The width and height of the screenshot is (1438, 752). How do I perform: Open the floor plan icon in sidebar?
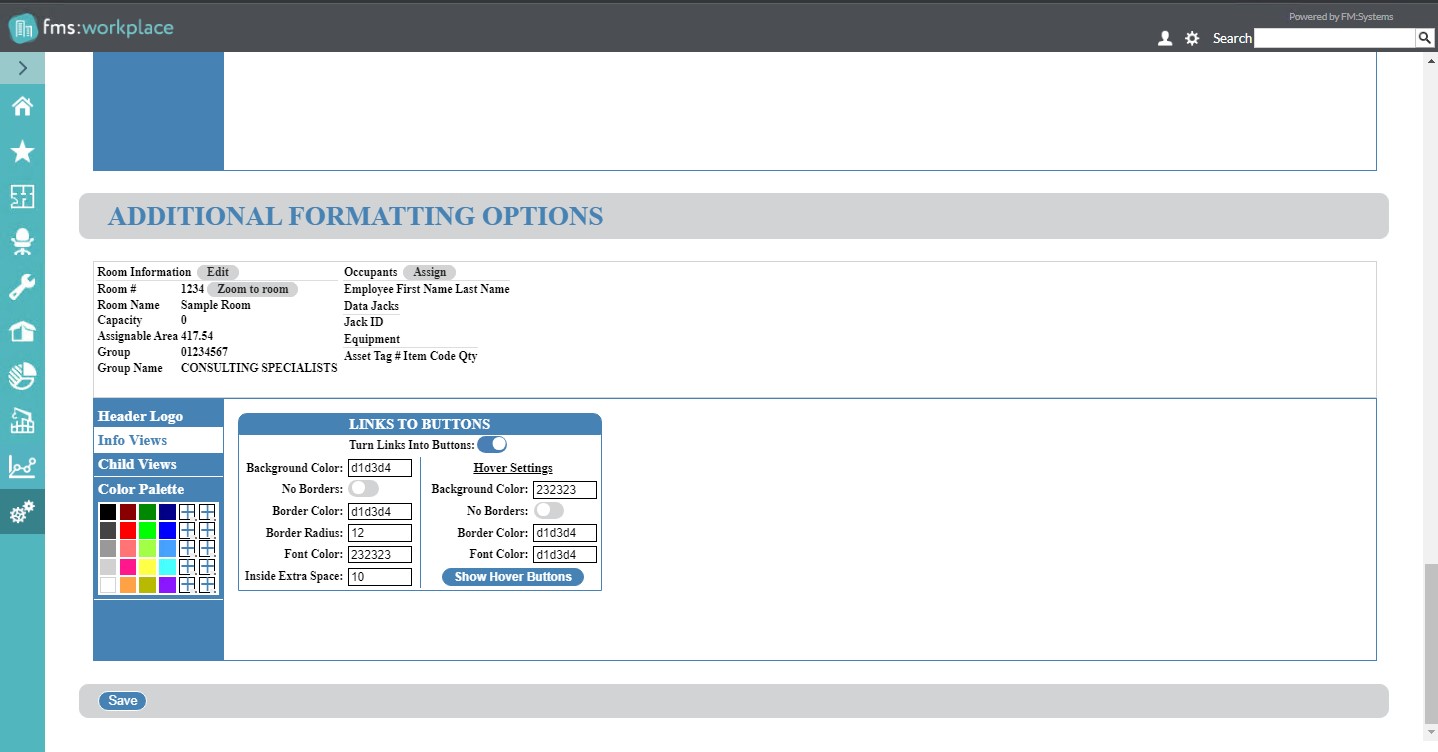(x=22, y=196)
